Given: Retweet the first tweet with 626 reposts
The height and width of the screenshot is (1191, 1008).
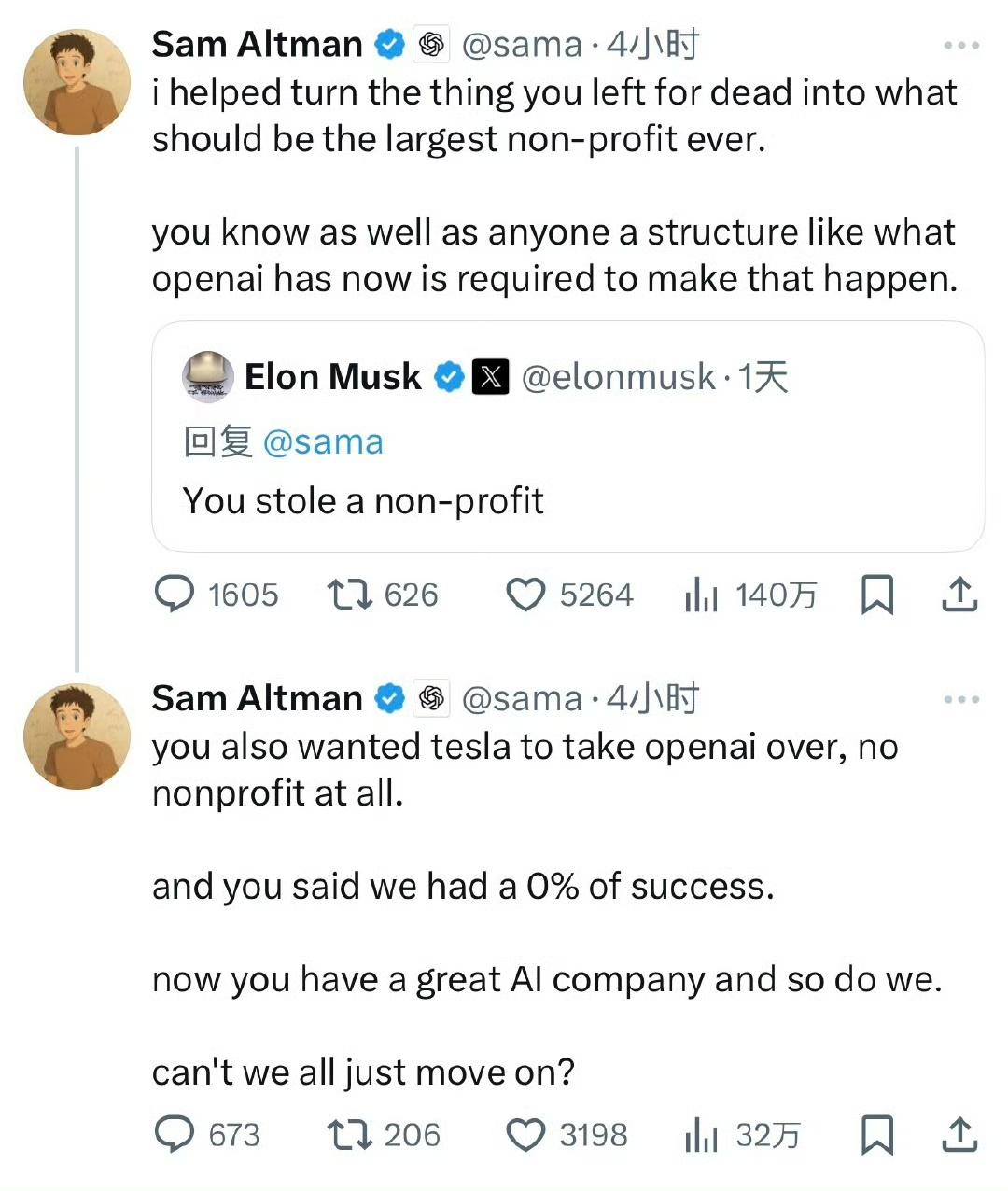Looking at the screenshot, I should pos(350,595).
